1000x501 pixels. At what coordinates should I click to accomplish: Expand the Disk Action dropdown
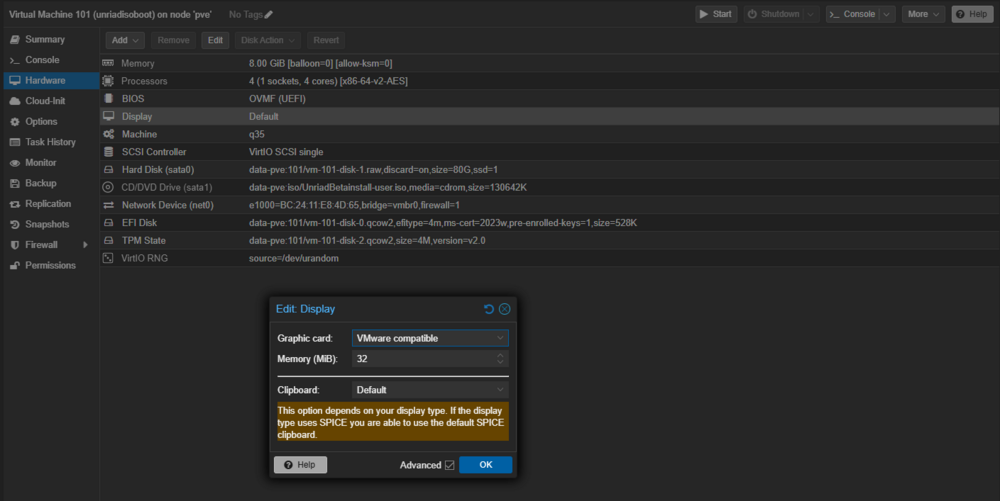coord(268,40)
